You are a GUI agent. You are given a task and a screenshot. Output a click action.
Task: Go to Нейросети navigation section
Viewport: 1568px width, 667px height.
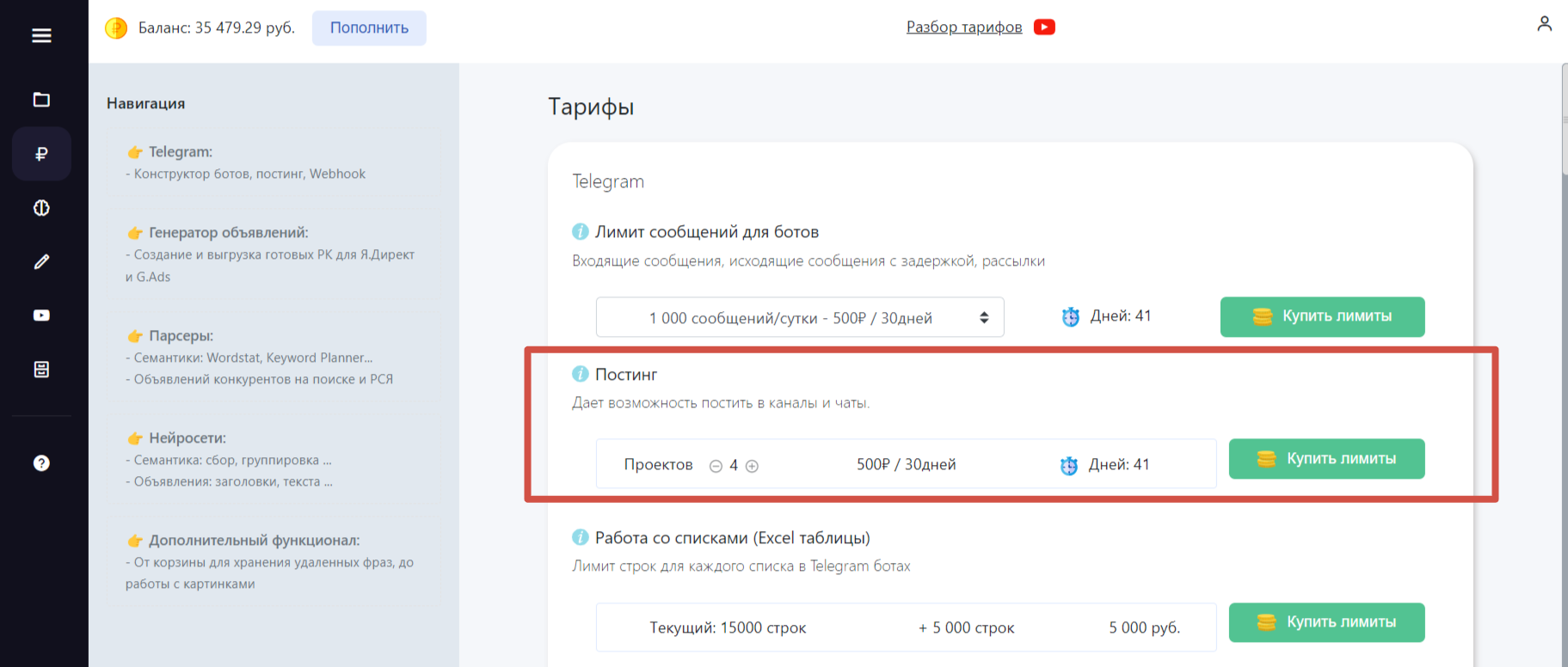[x=274, y=459]
